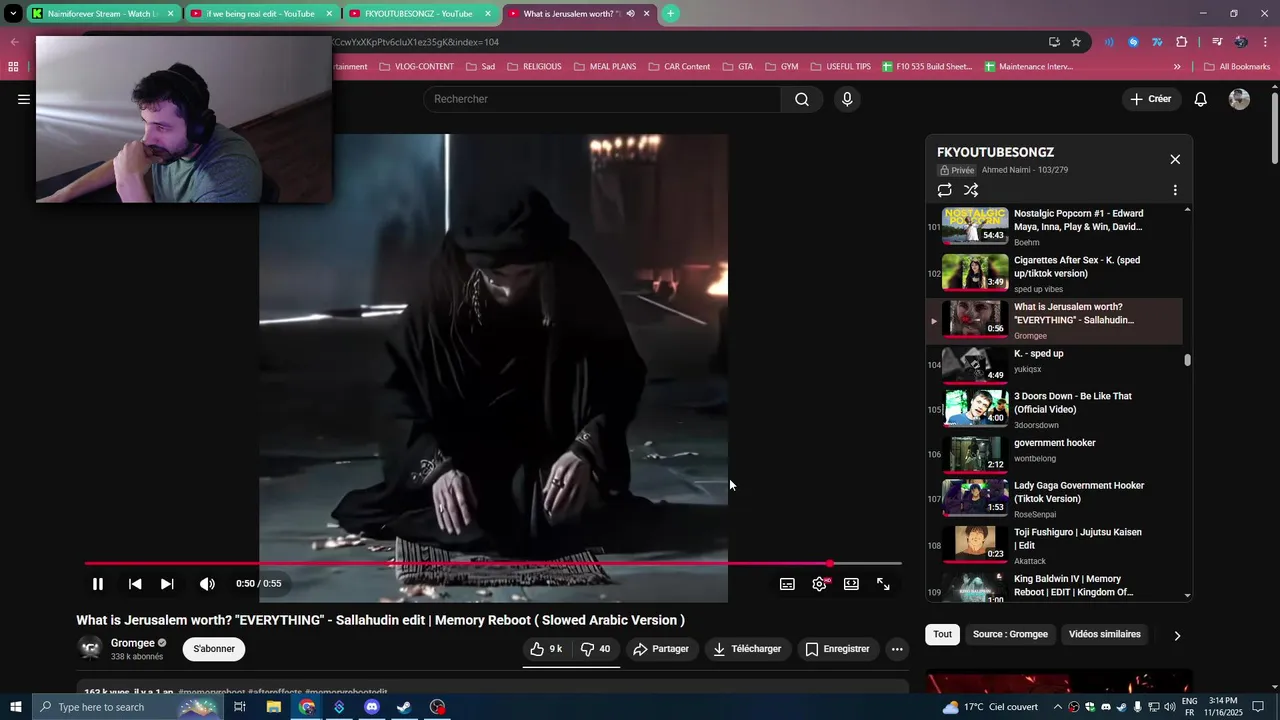Play Lady Gaga Government Hooker Tiktok Version

[x=1054, y=499]
